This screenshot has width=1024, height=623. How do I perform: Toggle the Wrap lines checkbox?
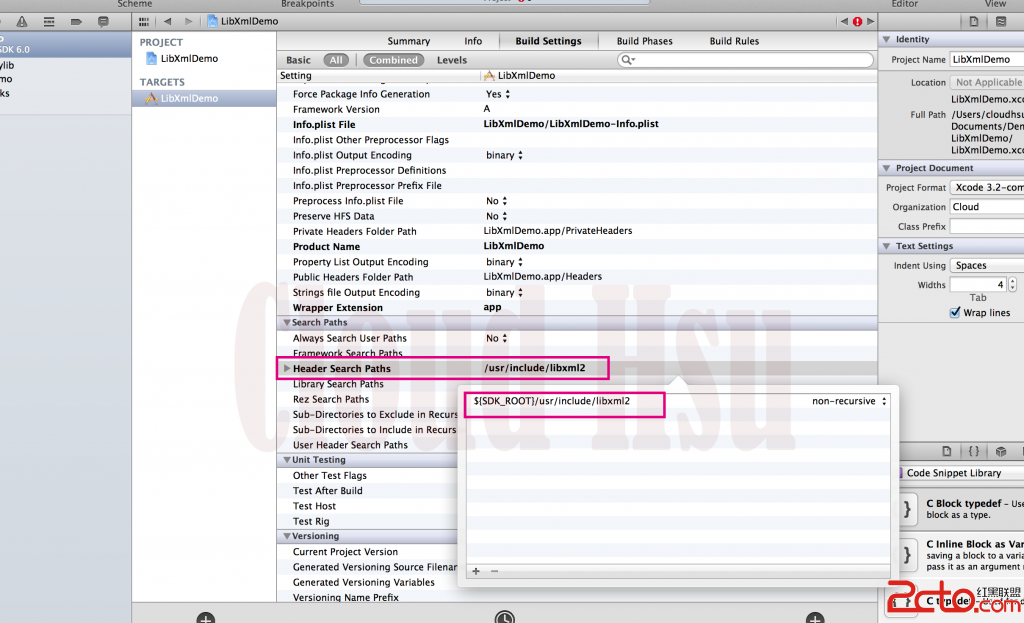(955, 313)
